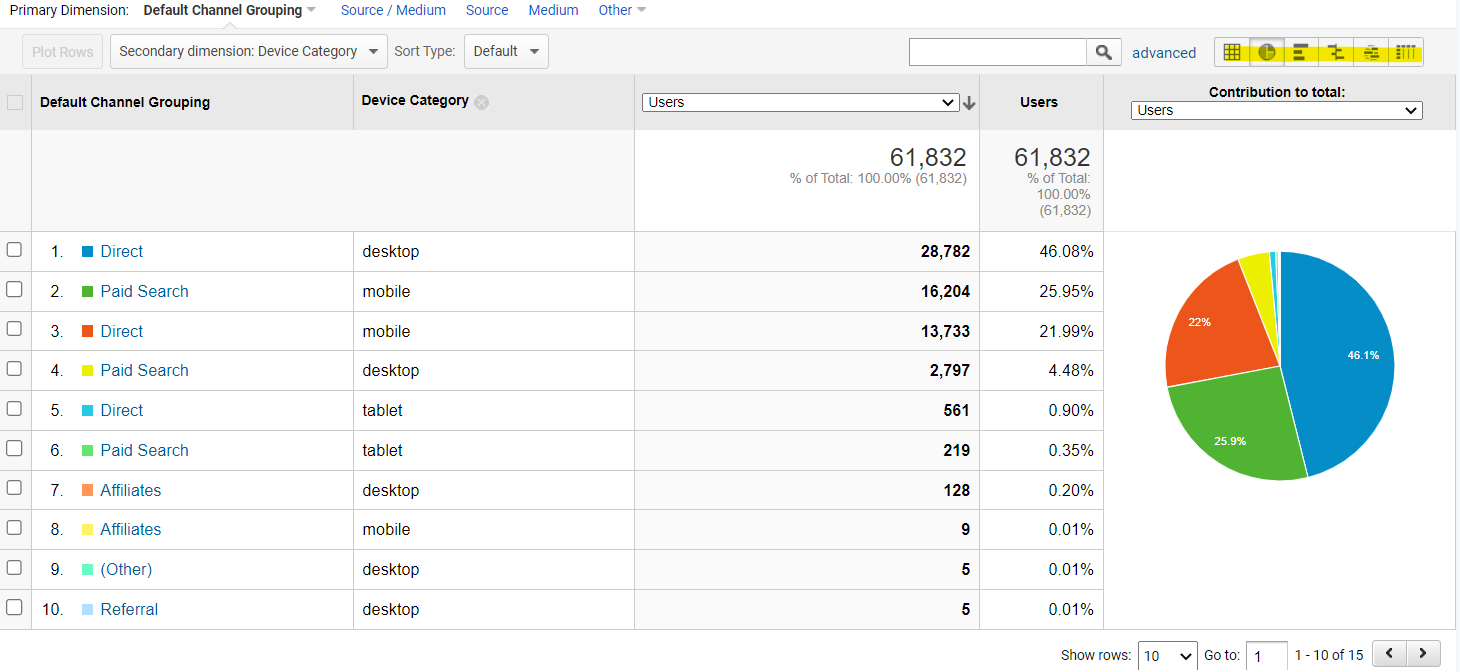Open the Show rows dropdown
Image resolution: width=1460 pixels, height=672 pixels.
tap(1168, 656)
